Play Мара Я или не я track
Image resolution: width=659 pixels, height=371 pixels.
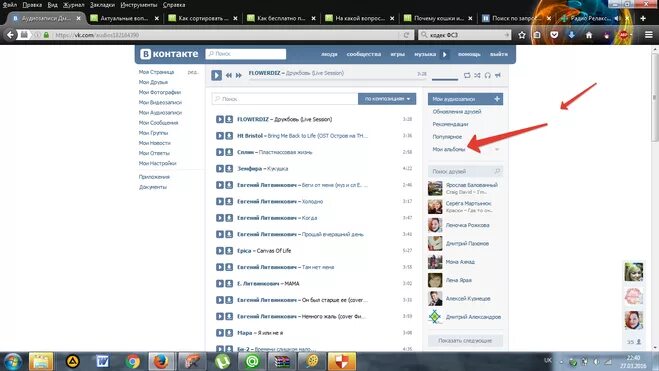[x=220, y=333]
